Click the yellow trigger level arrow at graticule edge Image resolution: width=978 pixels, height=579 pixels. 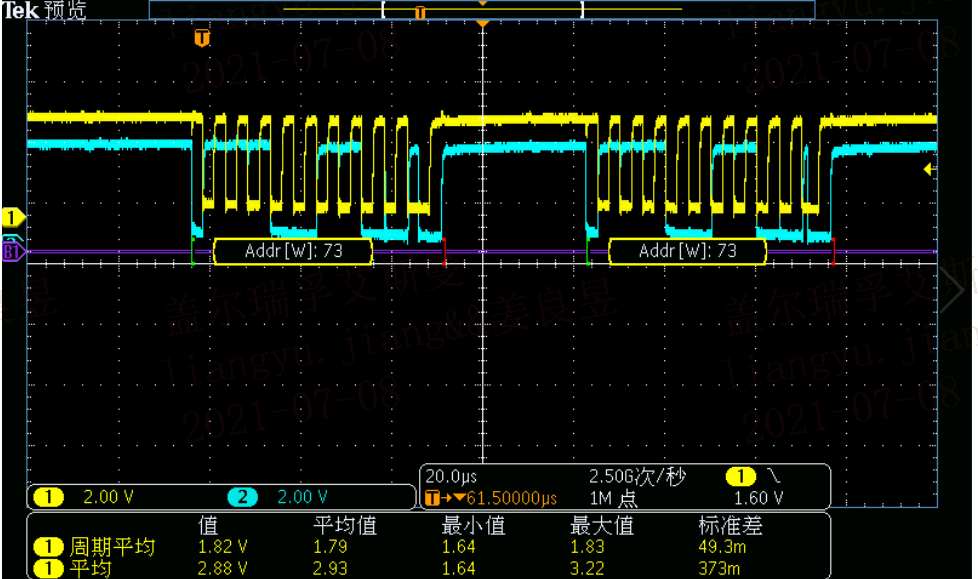[x=929, y=169]
